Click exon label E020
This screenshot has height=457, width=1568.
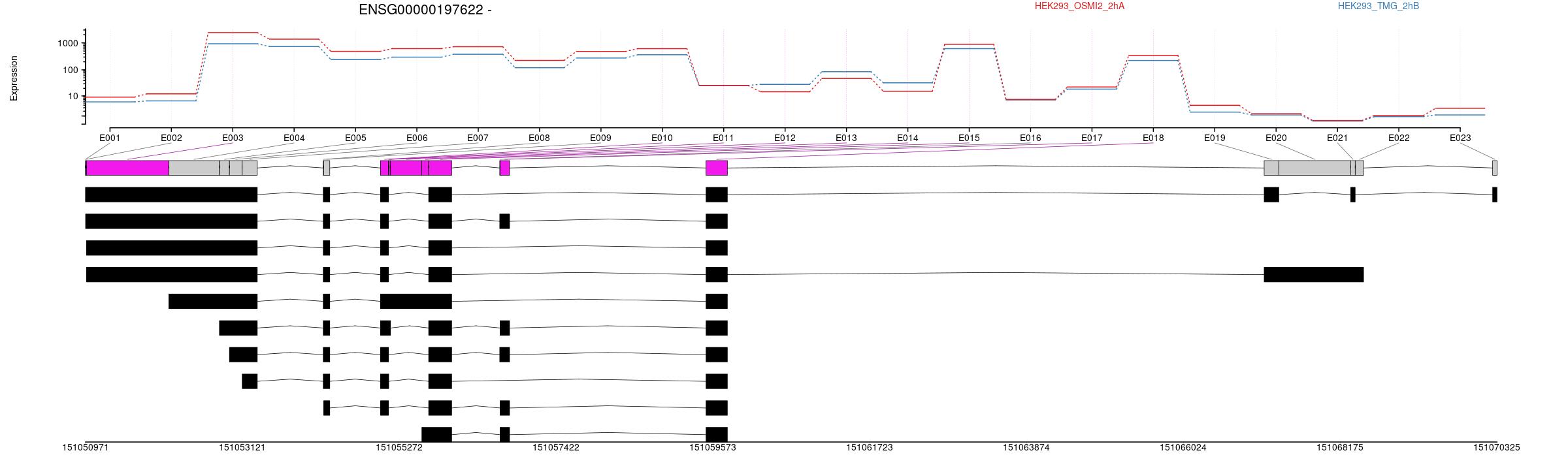click(1276, 138)
